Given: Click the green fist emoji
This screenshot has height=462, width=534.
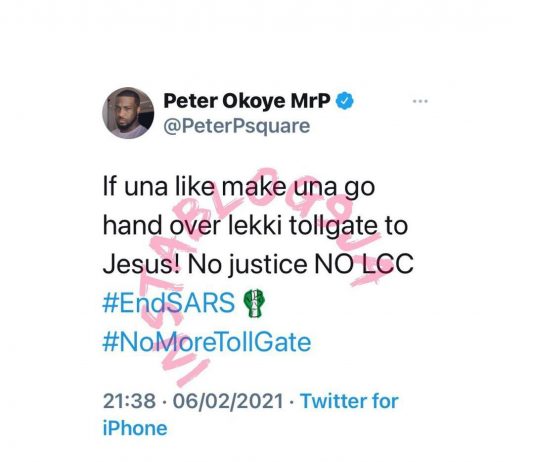Looking at the screenshot, I should tap(254, 303).
